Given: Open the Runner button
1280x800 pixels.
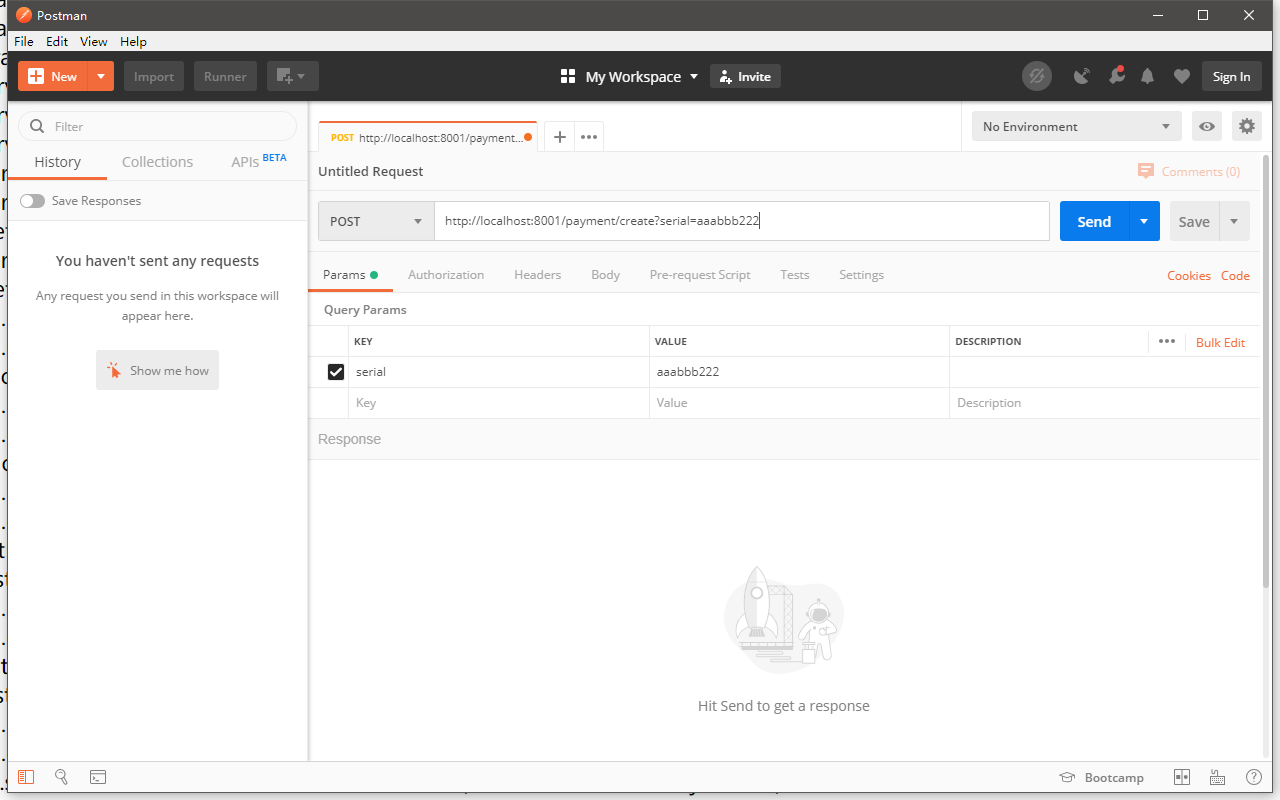Looking at the screenshot, I should [225, 76].
